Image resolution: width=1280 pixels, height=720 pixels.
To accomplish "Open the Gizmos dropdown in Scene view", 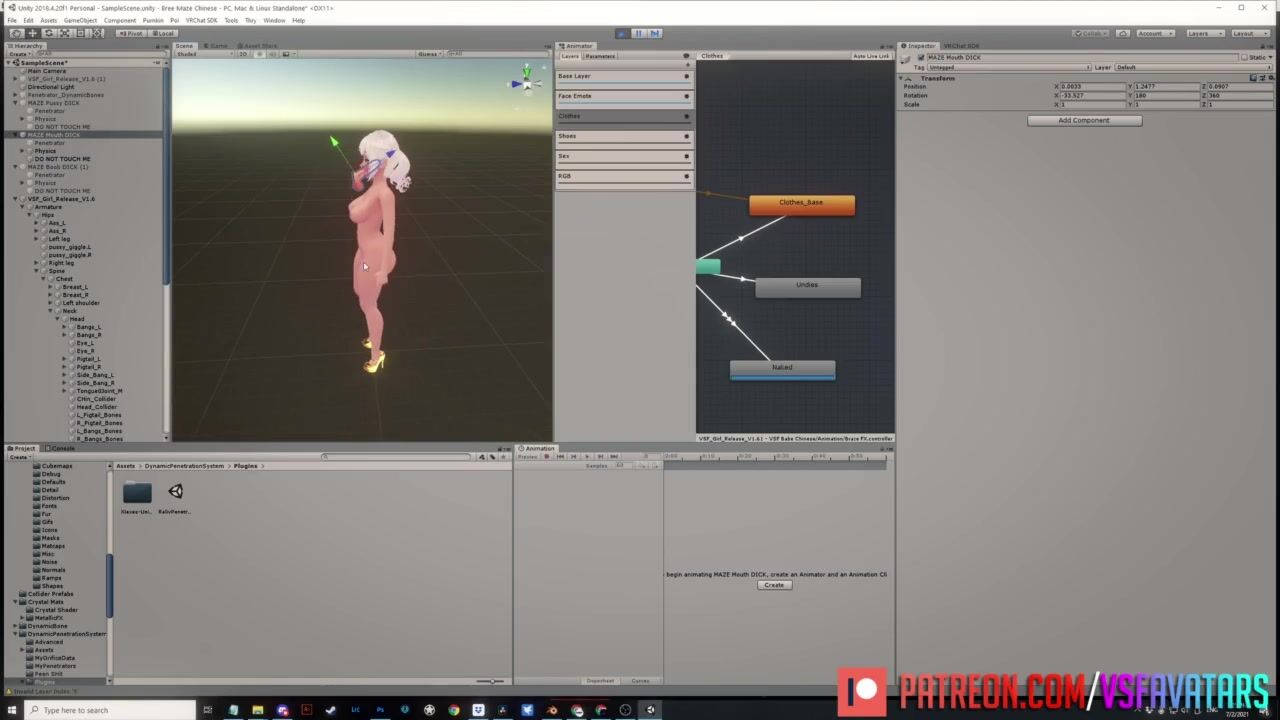I will [x=428, y=54].
